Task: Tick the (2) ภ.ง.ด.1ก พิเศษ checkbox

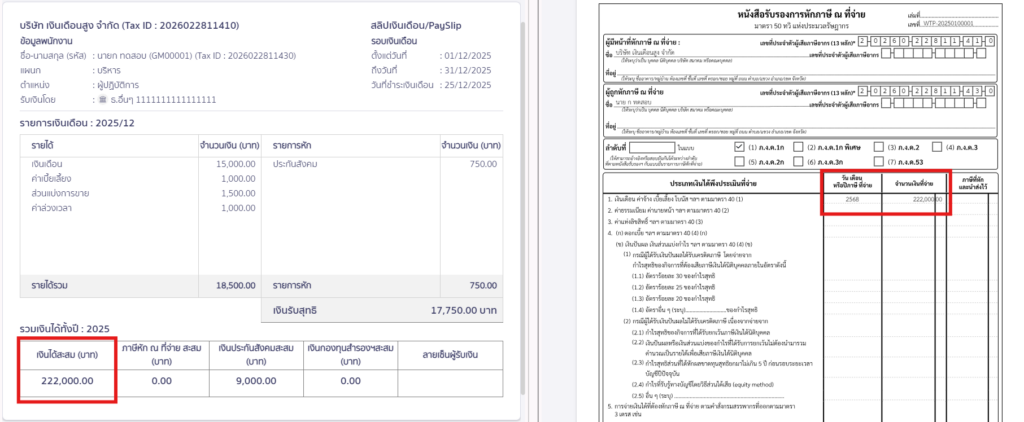Action: [x=797, y=146]
